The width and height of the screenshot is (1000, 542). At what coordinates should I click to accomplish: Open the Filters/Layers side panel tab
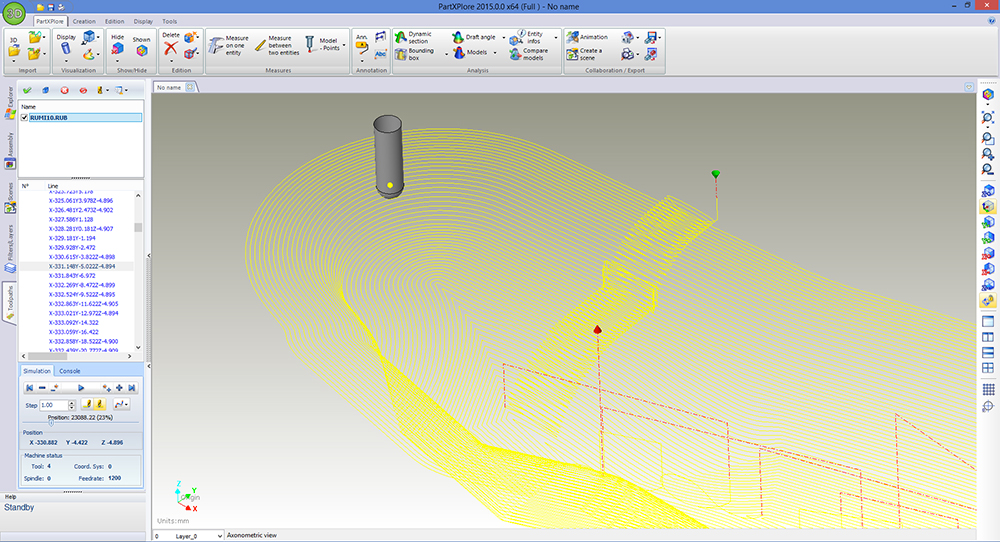10,249
